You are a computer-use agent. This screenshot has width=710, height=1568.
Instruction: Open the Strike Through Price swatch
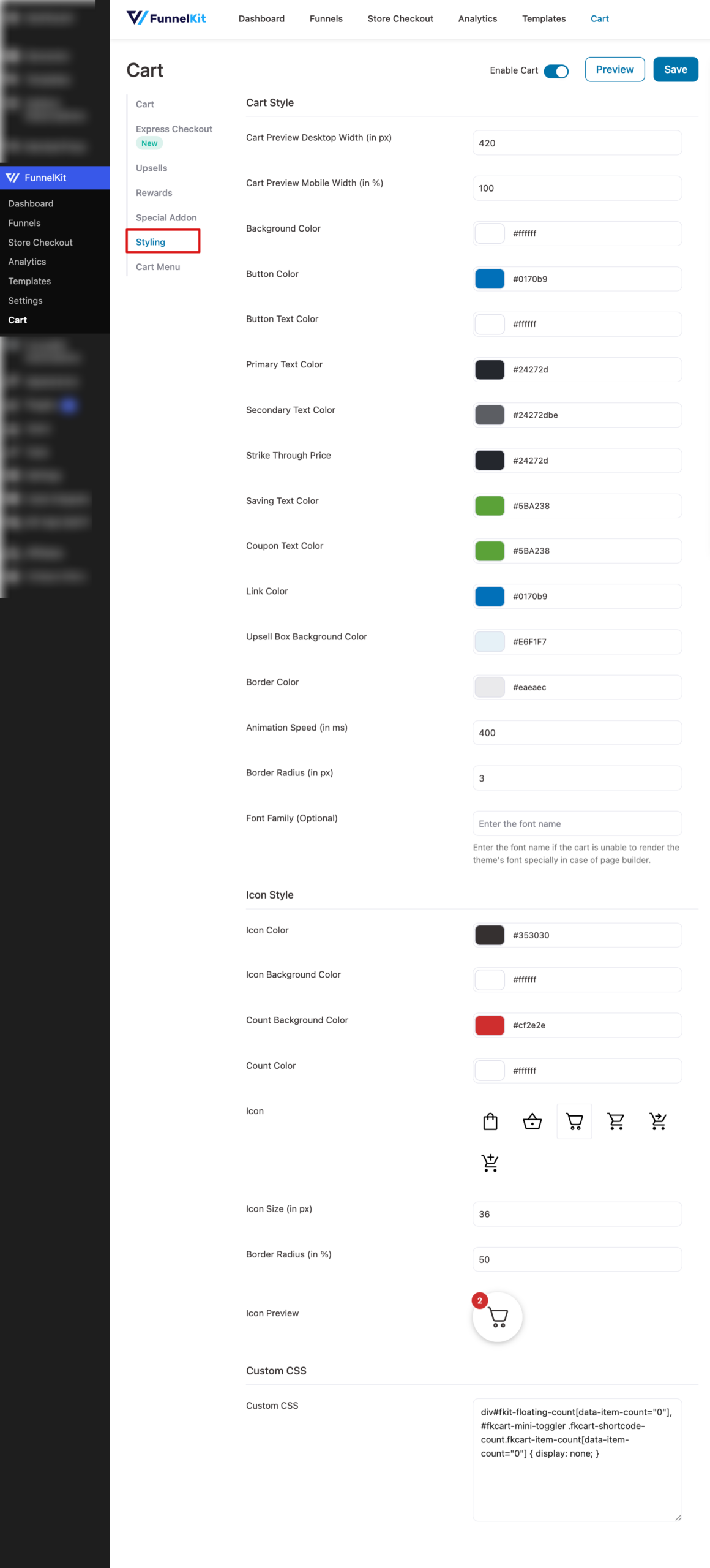pyautogui.click(x=490, y=461)
